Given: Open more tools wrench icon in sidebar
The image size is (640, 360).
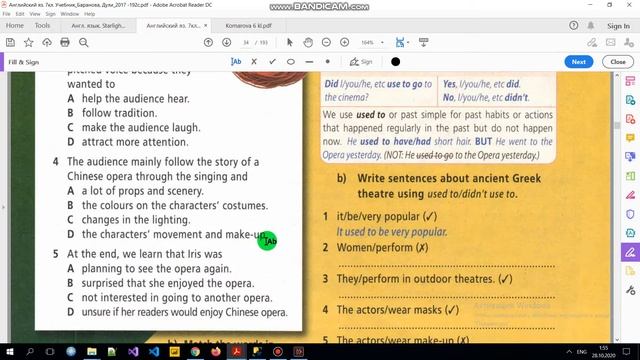Looking at the screenshot, I should [630, 290].
